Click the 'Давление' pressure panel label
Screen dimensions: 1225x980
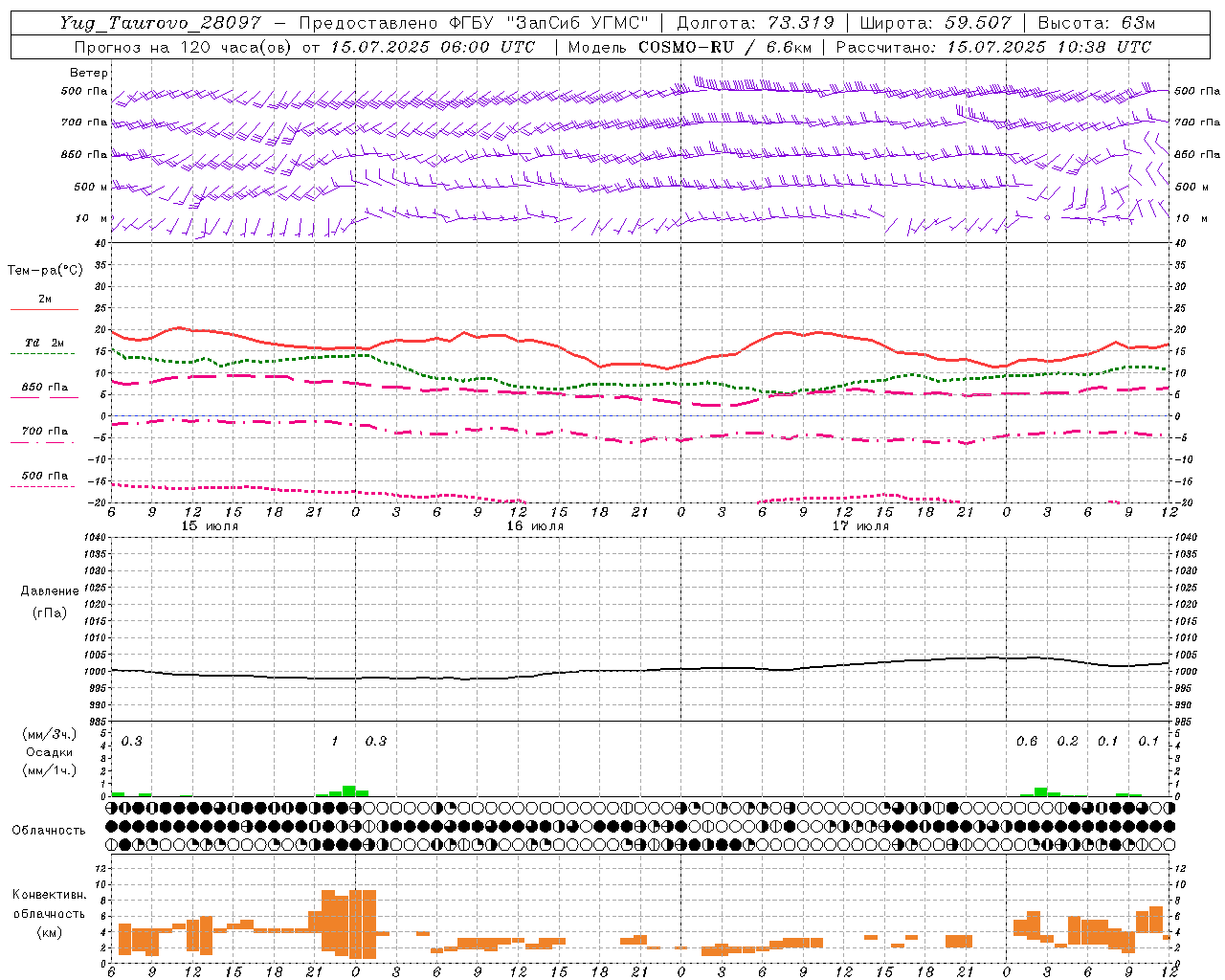50,591
